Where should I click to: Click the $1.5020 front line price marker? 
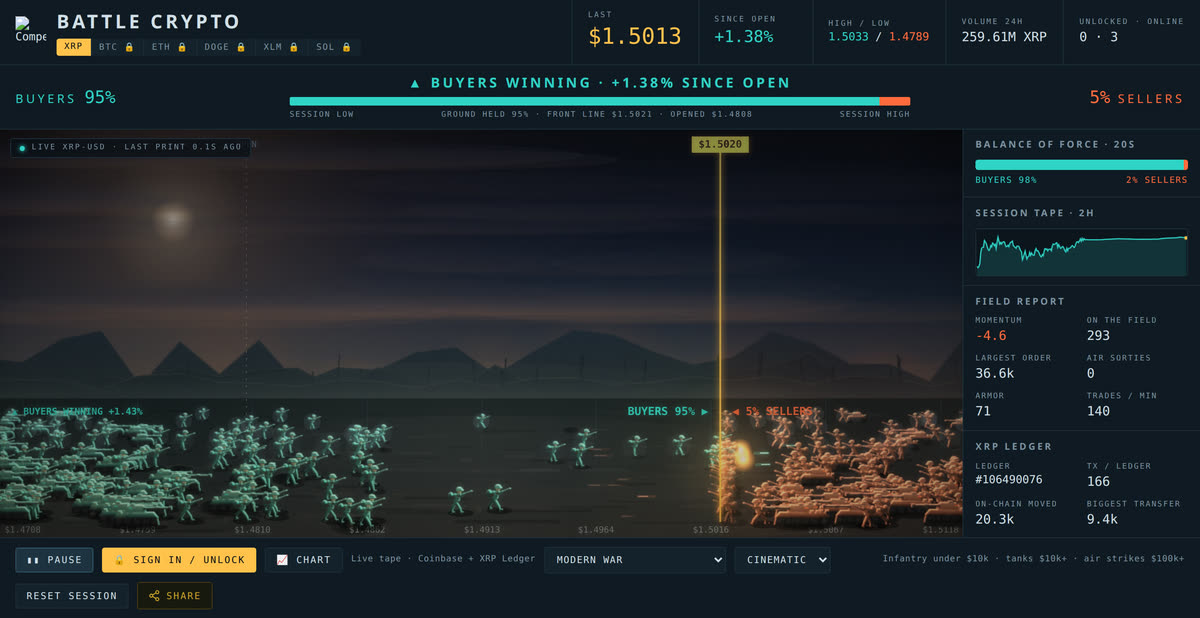720,144
